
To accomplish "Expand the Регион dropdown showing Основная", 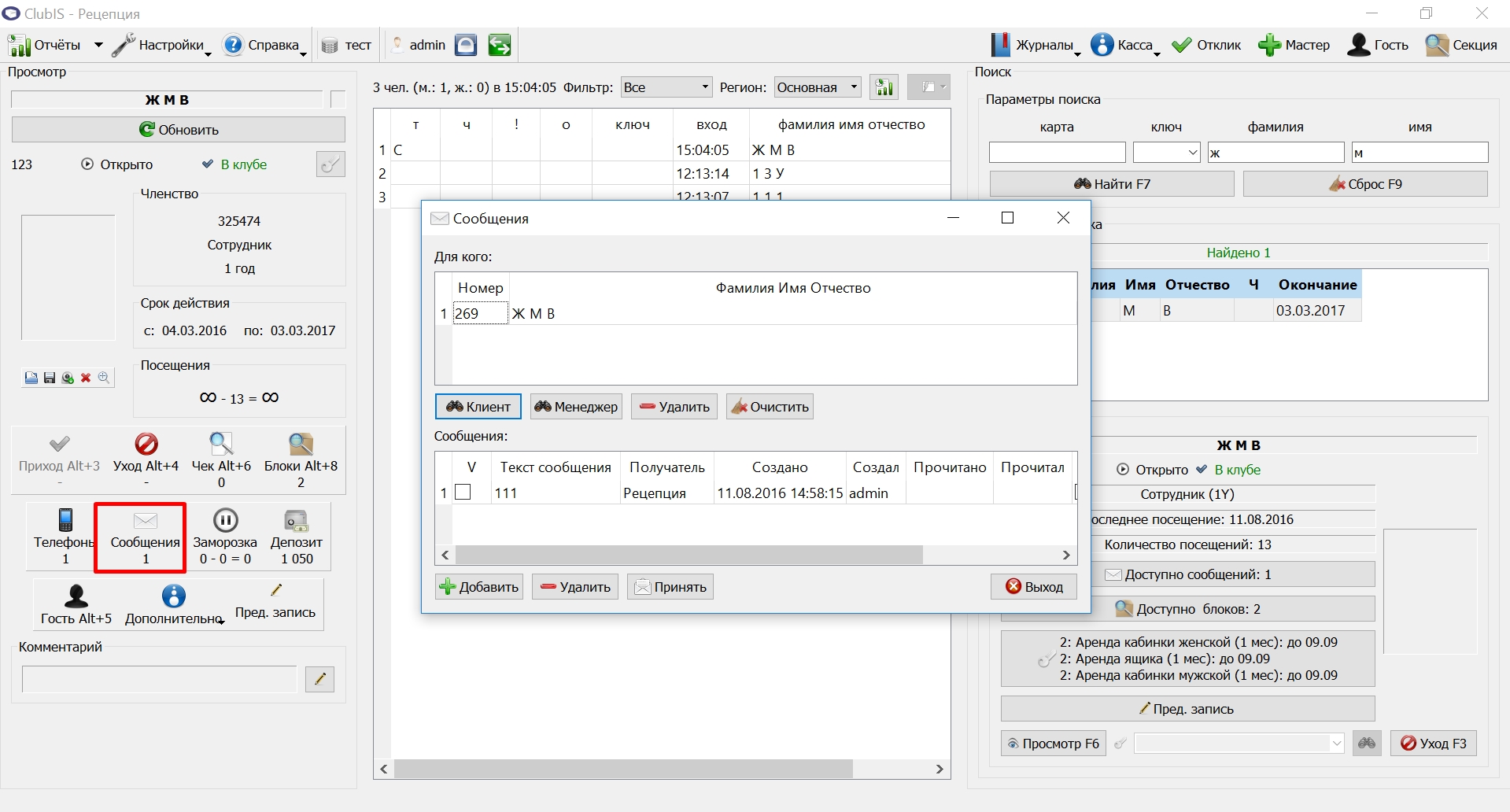I will tap(818, 87).
